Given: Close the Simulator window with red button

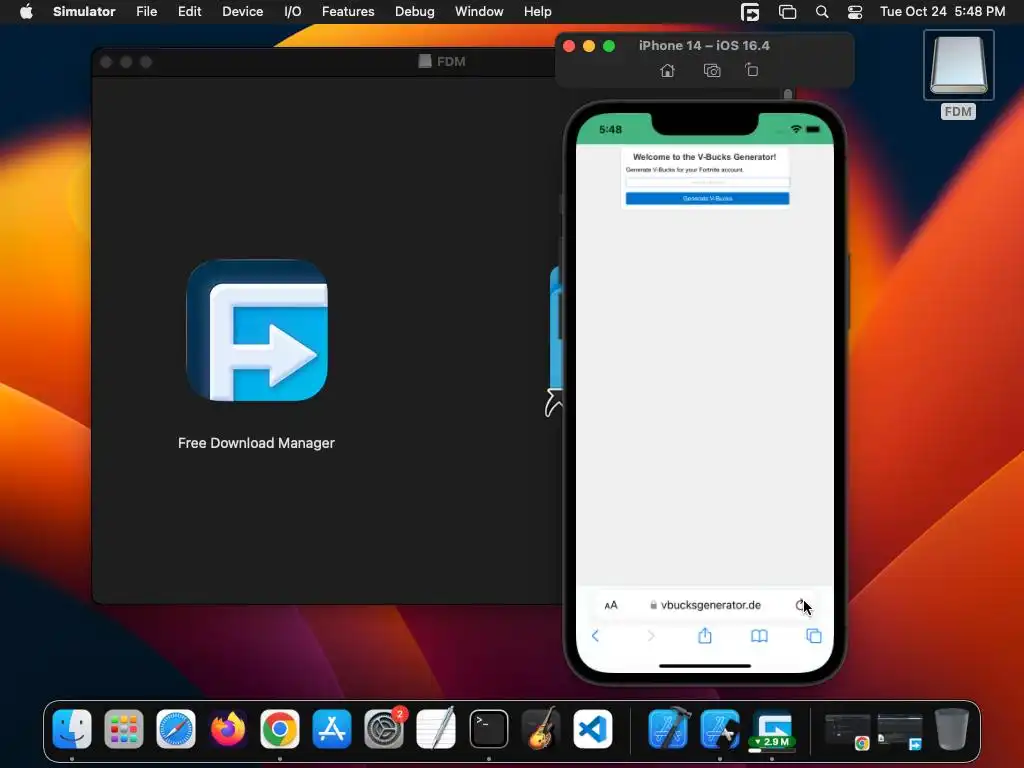Looking at the screenshot, I should [569, 46].
